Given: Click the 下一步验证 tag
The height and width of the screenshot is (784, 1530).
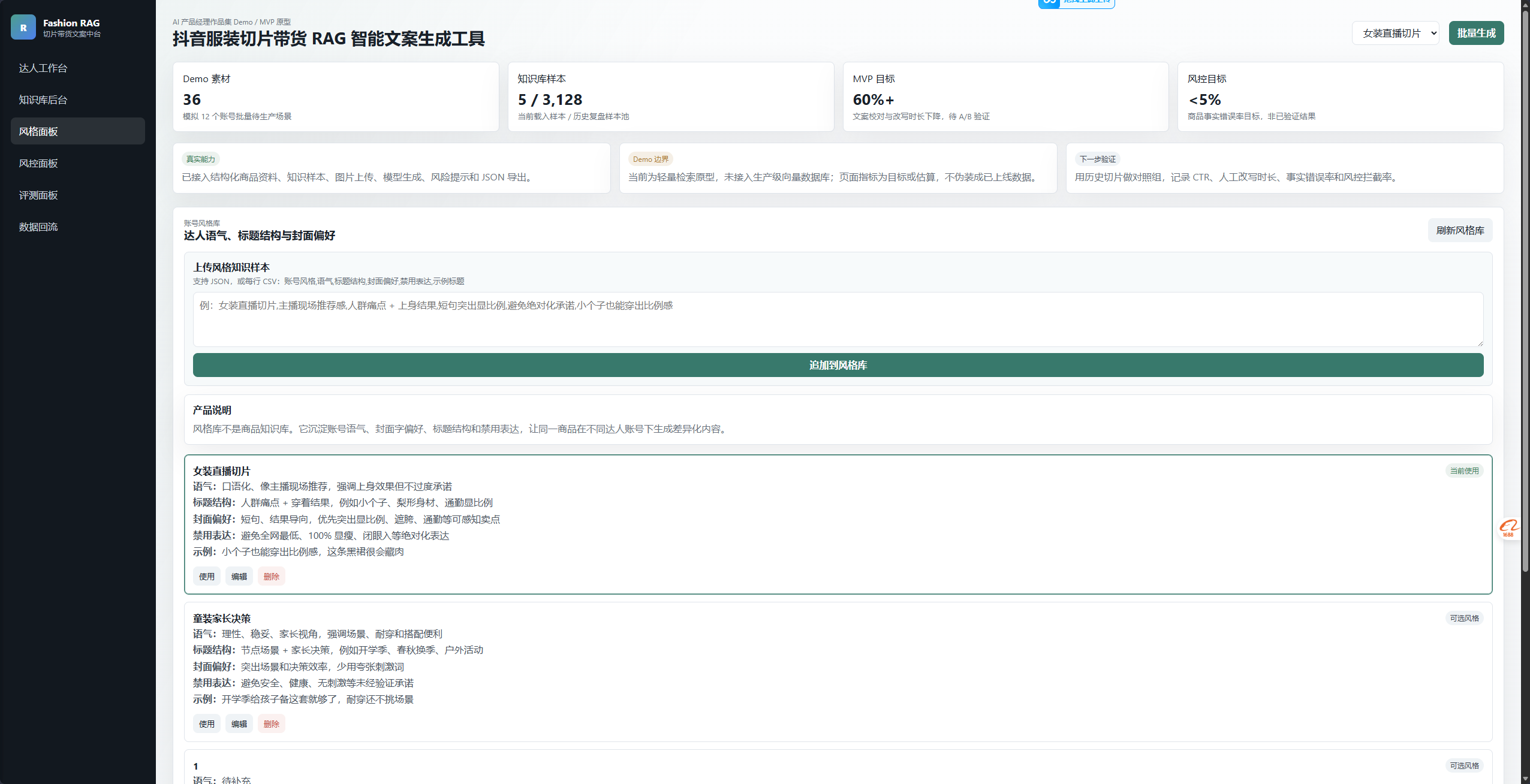Looking at the screenshot, I should click(1098, 159).
